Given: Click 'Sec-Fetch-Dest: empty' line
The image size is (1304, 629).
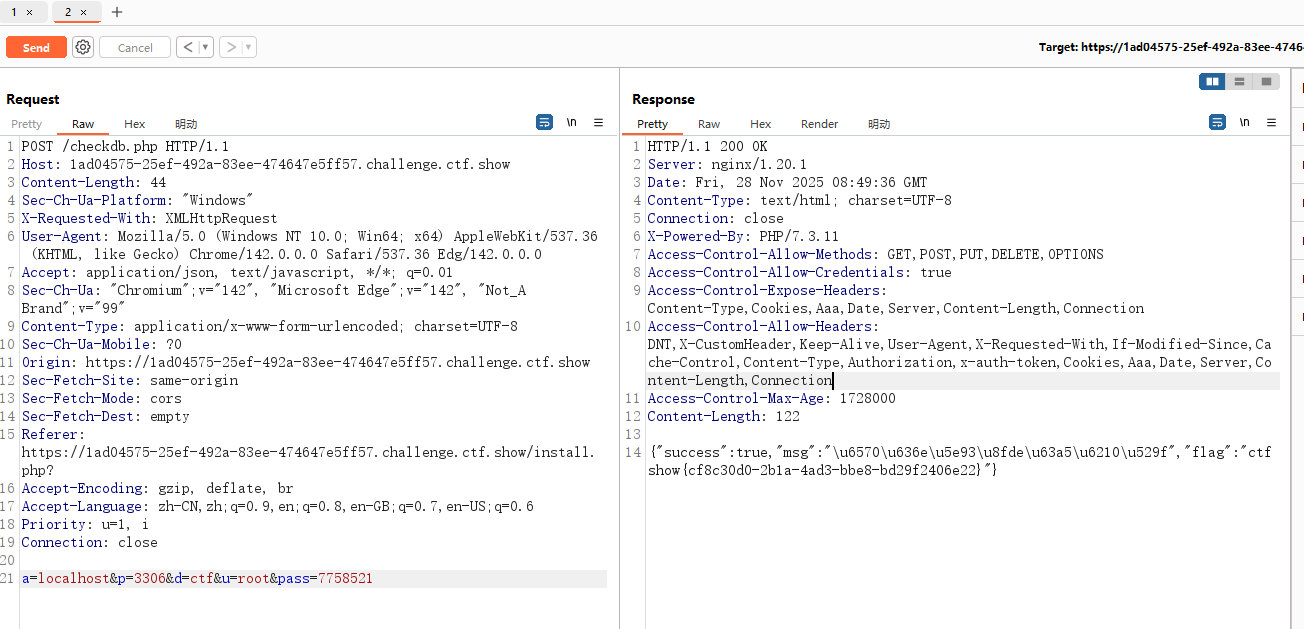Looking at the screenshot, I should coord(105,416).
